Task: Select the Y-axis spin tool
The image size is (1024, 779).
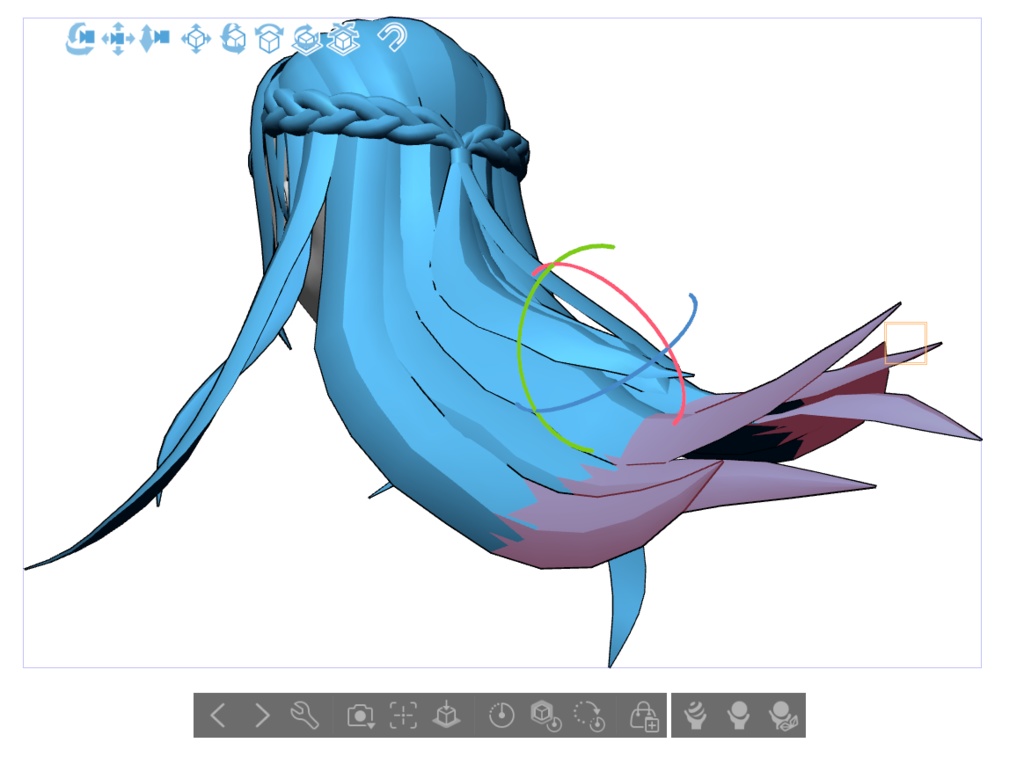Action: (x=268, y=38)
